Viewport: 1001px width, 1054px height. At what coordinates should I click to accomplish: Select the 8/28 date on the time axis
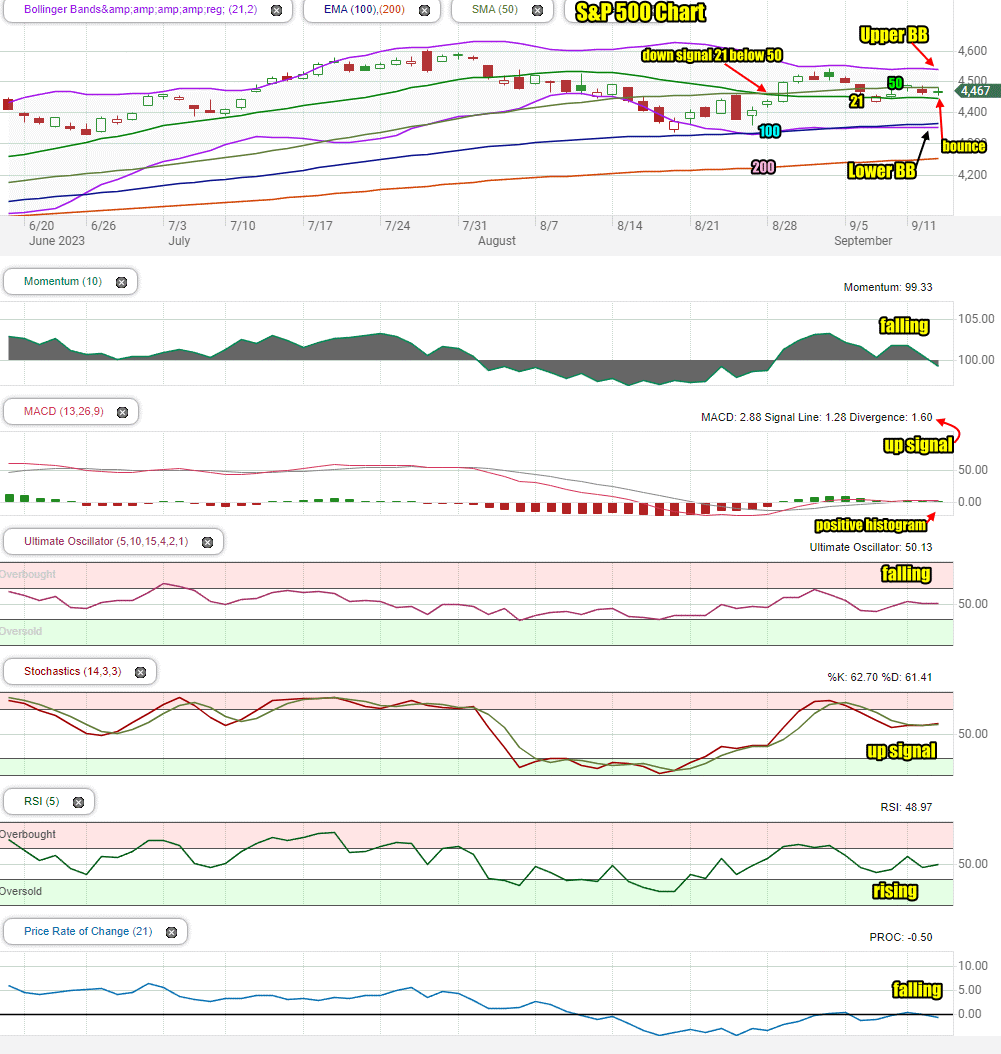[x=785, y=226]
